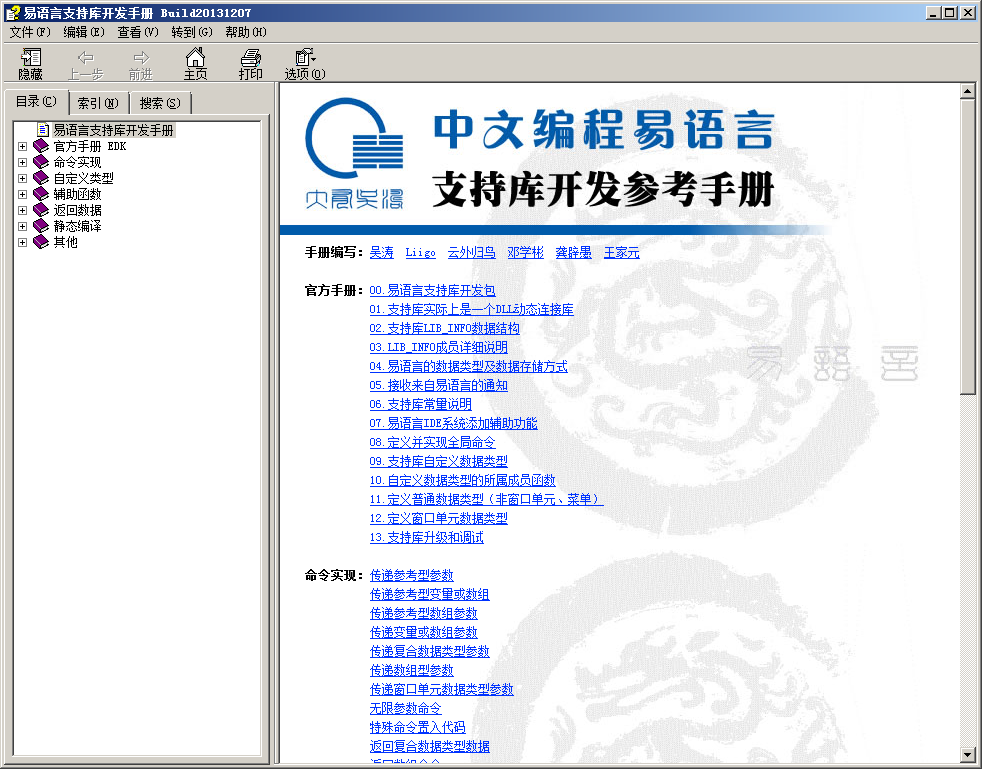This screenshot has height=769, width=982.
Task: Open link 04.易语言的数据类型及数据存储方式
Action: coord(468,366)
